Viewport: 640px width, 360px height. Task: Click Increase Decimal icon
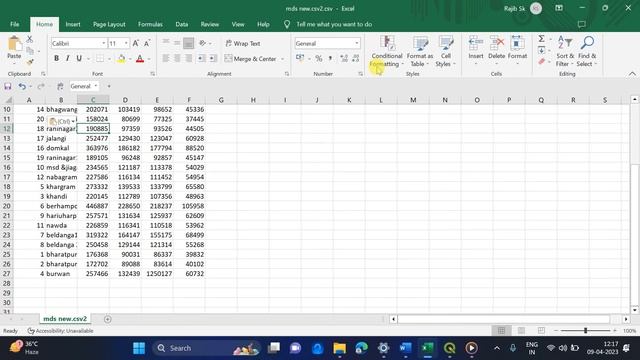344,59
